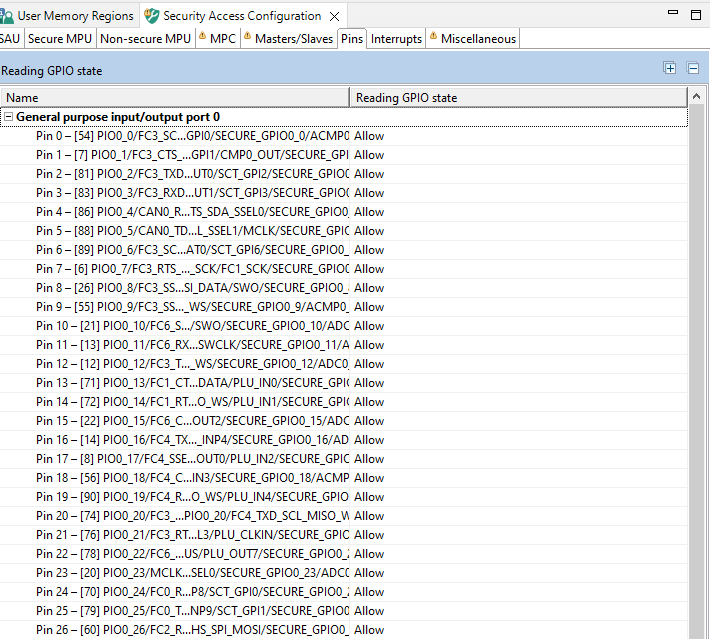The image size is (710, 639).
Task: Click the warning icon on the MPC tab
Action: pos(202,38)
